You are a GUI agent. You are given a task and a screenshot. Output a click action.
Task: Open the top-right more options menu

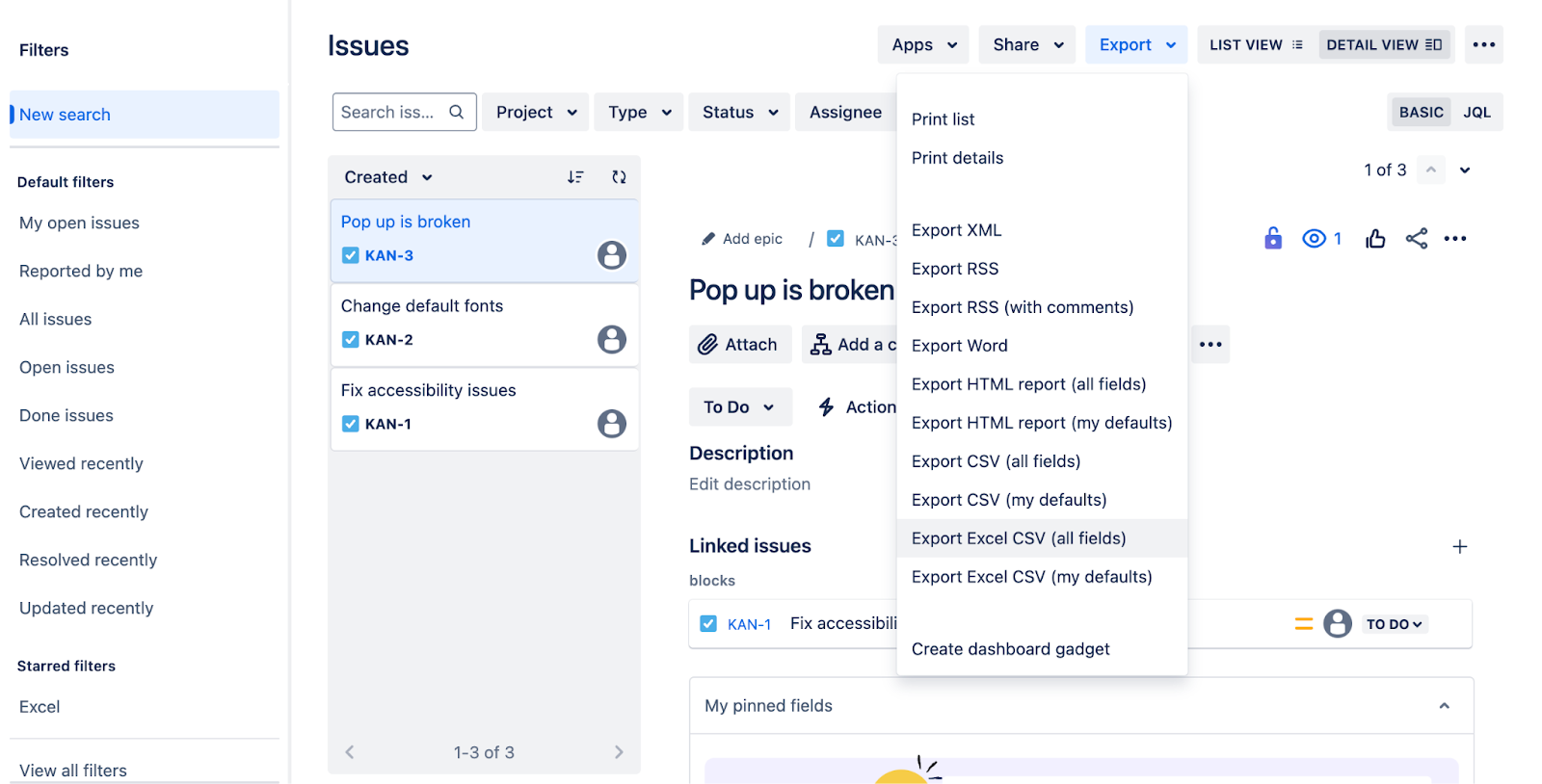1484,44
